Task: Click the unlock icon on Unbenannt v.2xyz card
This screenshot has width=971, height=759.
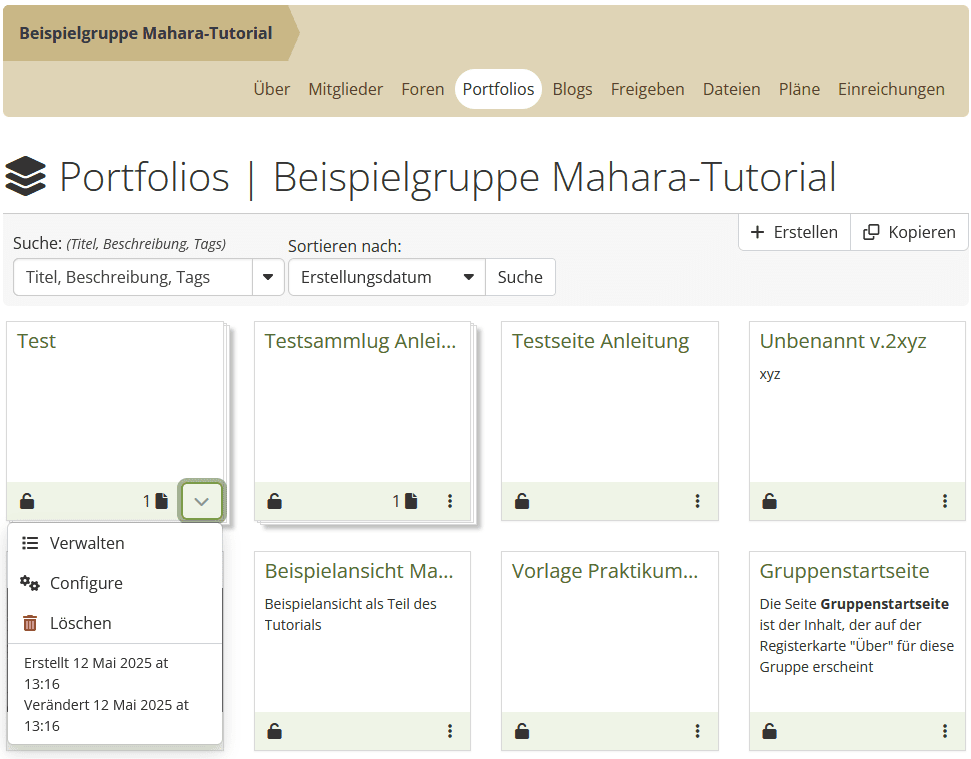Action: click(x=769, y=501)
